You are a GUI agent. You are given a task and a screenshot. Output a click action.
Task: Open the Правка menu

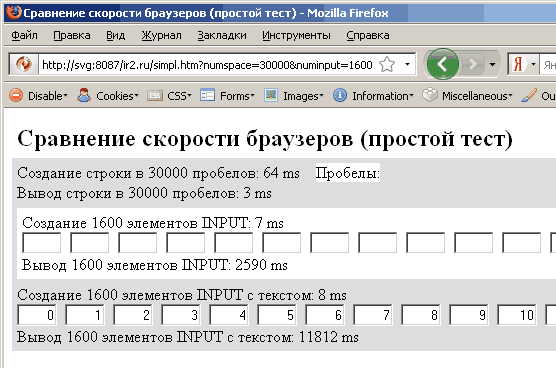click(72, 35)
